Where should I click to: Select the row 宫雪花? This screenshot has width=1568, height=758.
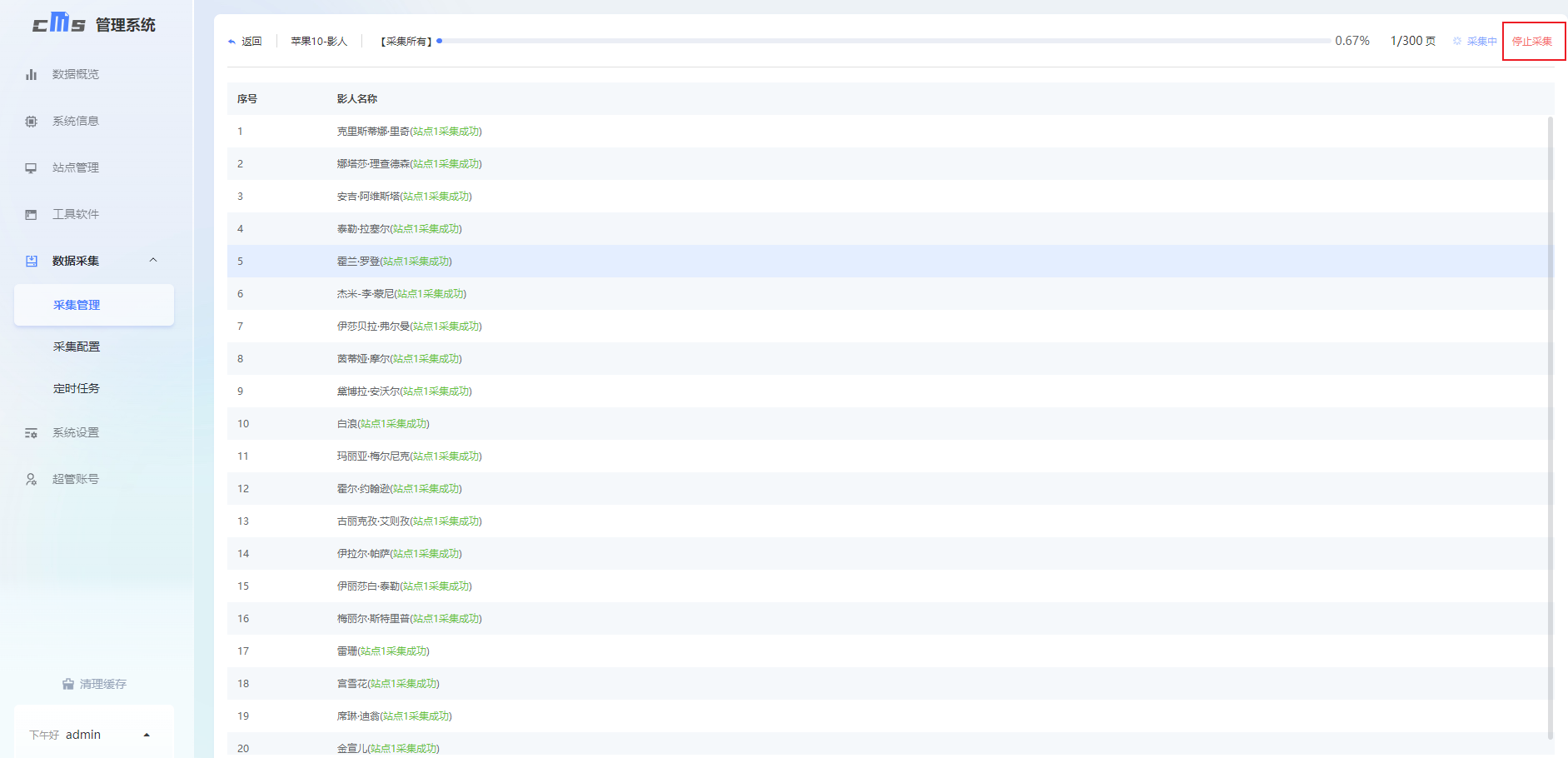point(890,683)
